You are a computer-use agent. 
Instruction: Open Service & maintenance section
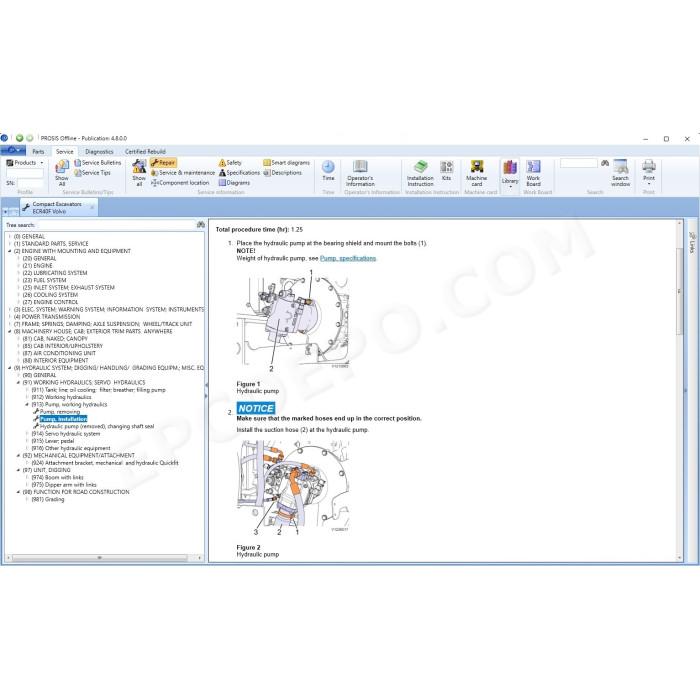tap(183, 173)
